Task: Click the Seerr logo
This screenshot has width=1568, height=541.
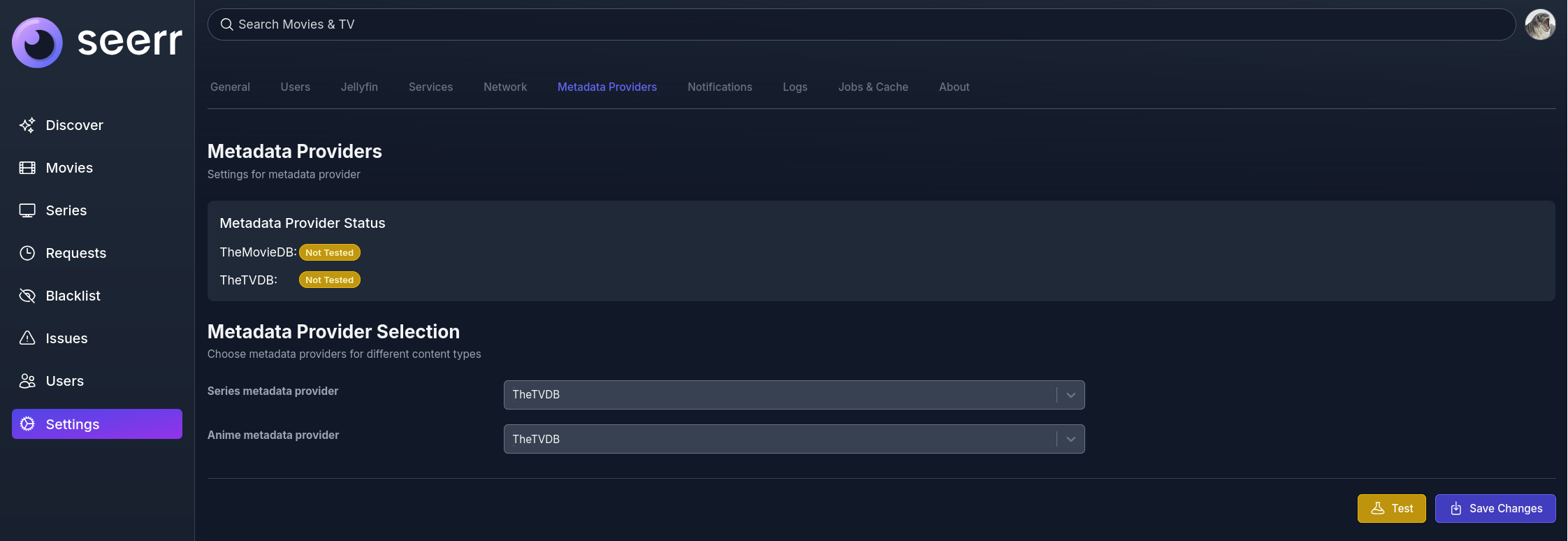Action: coord(97,42)
